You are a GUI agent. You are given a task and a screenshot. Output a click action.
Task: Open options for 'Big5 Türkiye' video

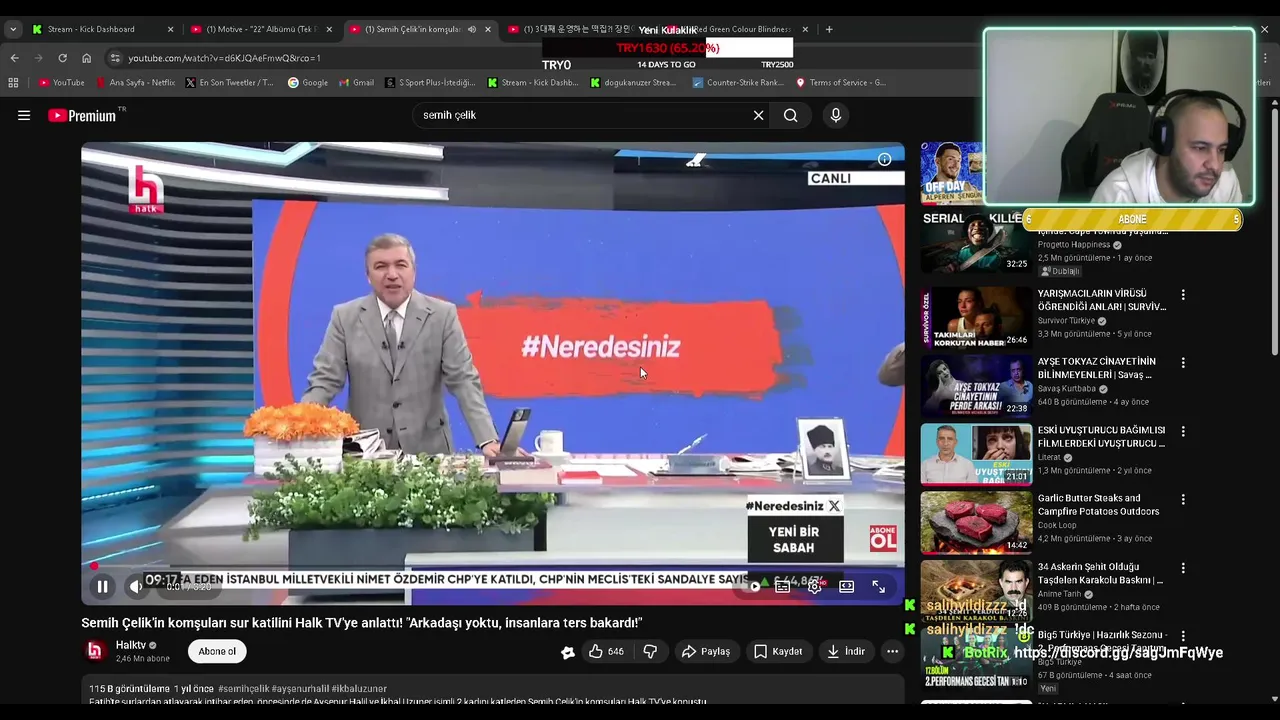pyautogui.click(x=1183, y=635)
